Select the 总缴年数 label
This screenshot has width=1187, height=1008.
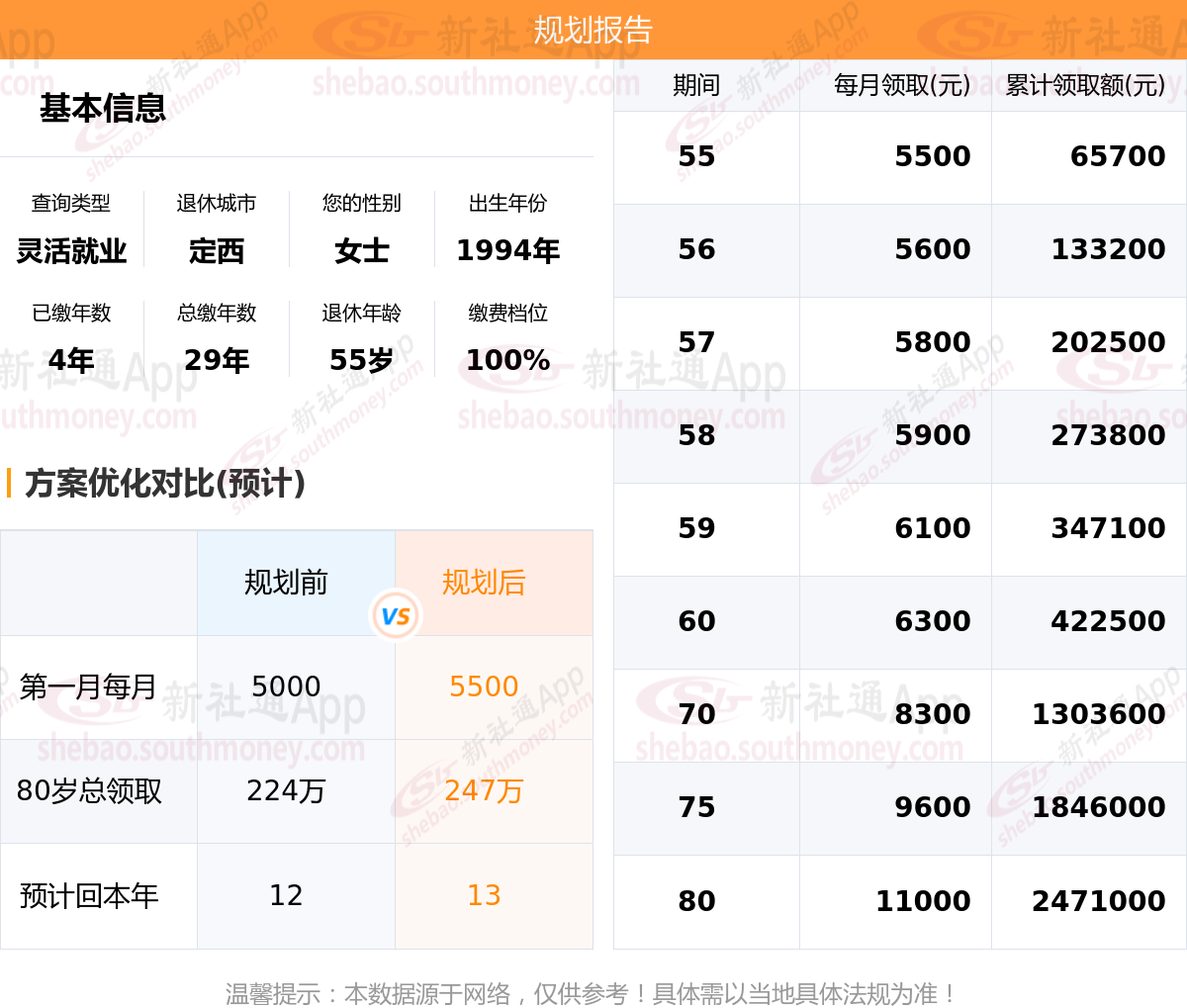tap(217, 313)
